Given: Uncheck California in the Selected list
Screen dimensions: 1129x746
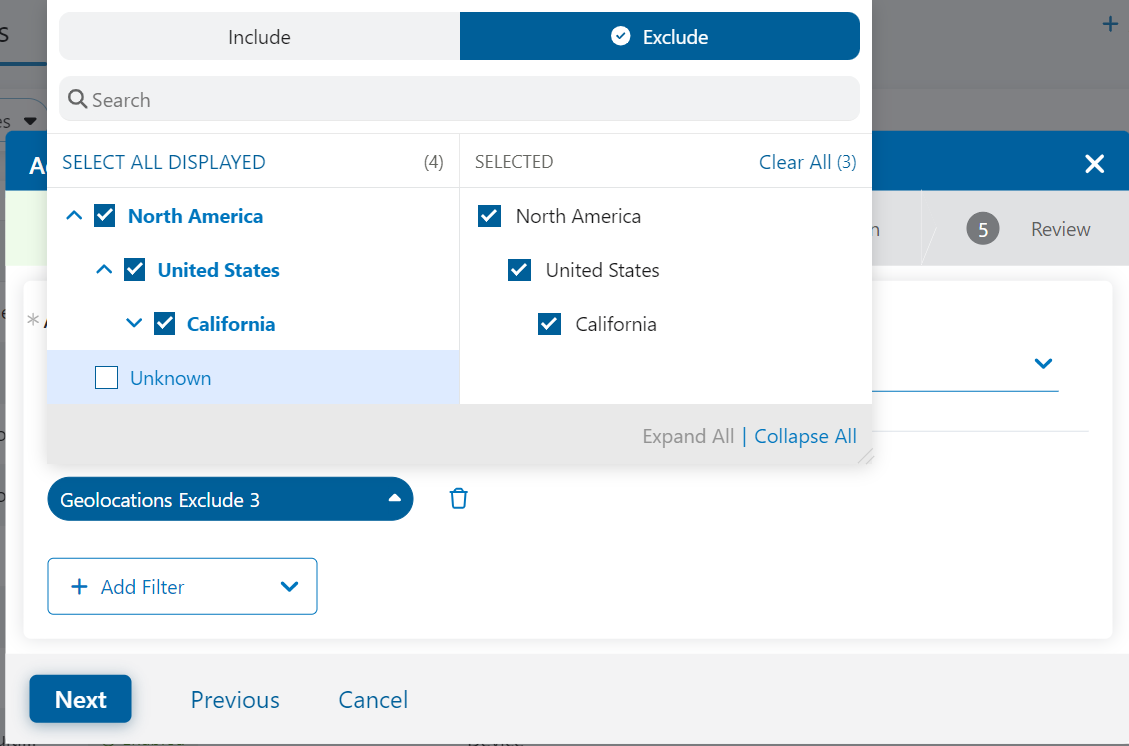Looking at the screenshot, I should [x=549, y=324].
